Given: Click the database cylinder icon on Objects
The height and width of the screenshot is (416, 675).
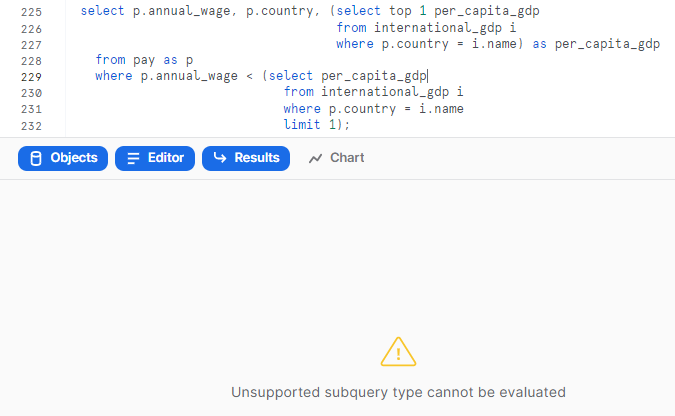Looking at the screenshot, I should (36, 158).
